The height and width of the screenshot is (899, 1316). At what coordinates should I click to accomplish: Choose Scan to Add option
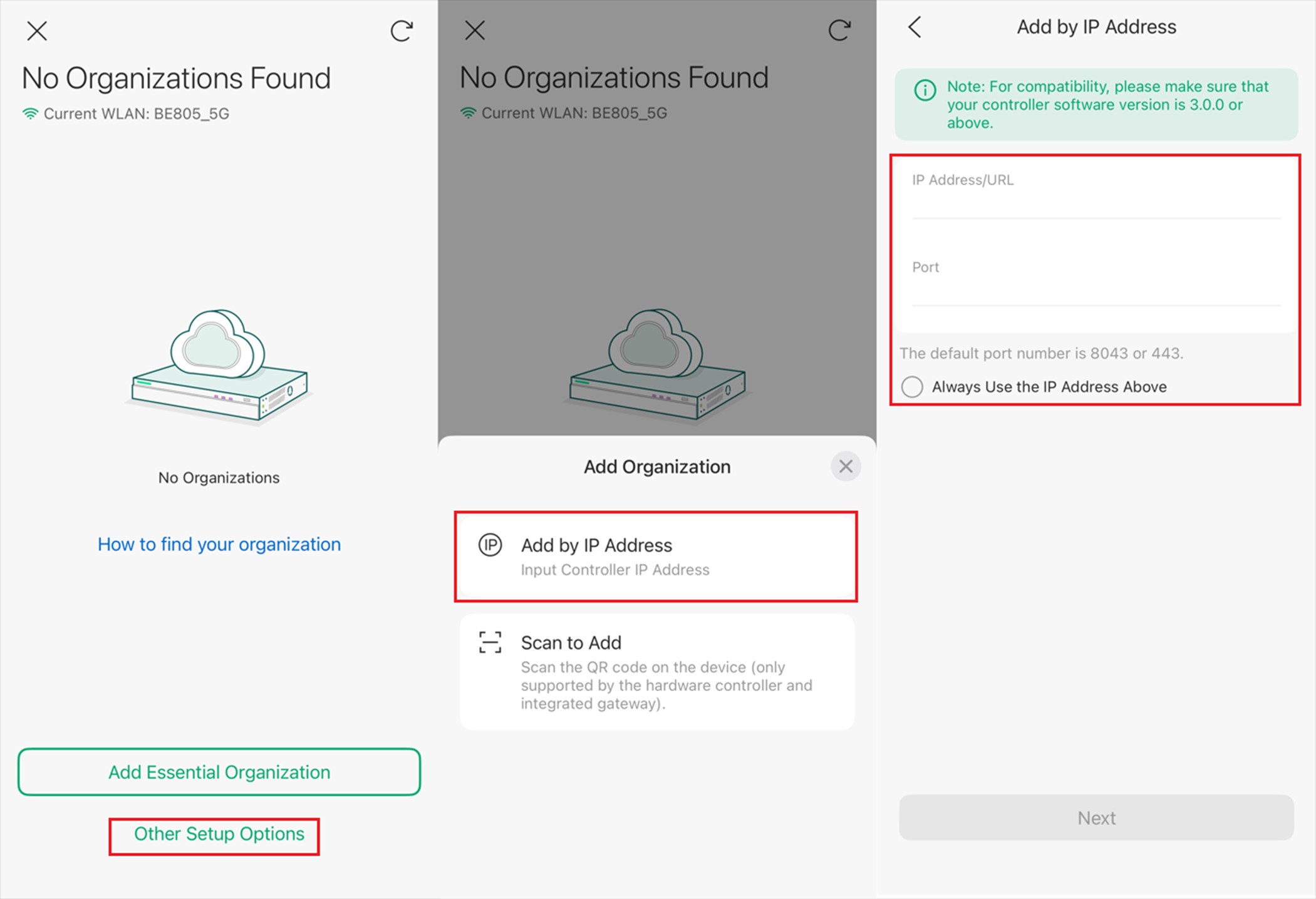pyautogui.click(x=656, y=672)
